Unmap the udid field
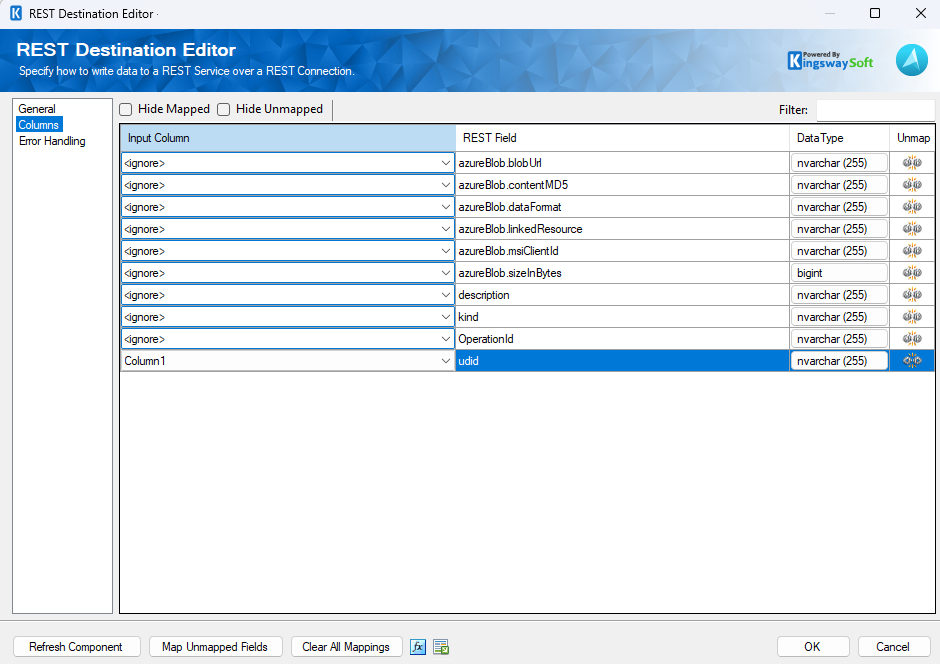Viewport: 940px width, 664px height. click(x=912, y=361)
